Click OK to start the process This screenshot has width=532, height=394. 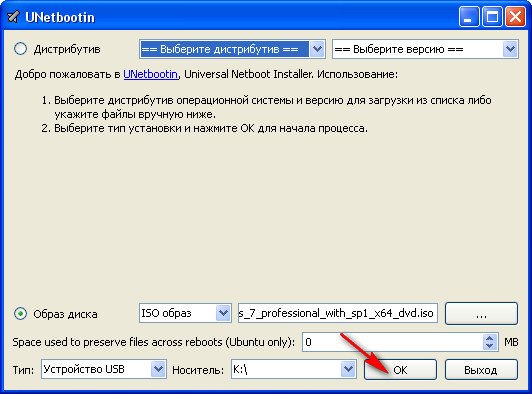click(x=400, y=369)
